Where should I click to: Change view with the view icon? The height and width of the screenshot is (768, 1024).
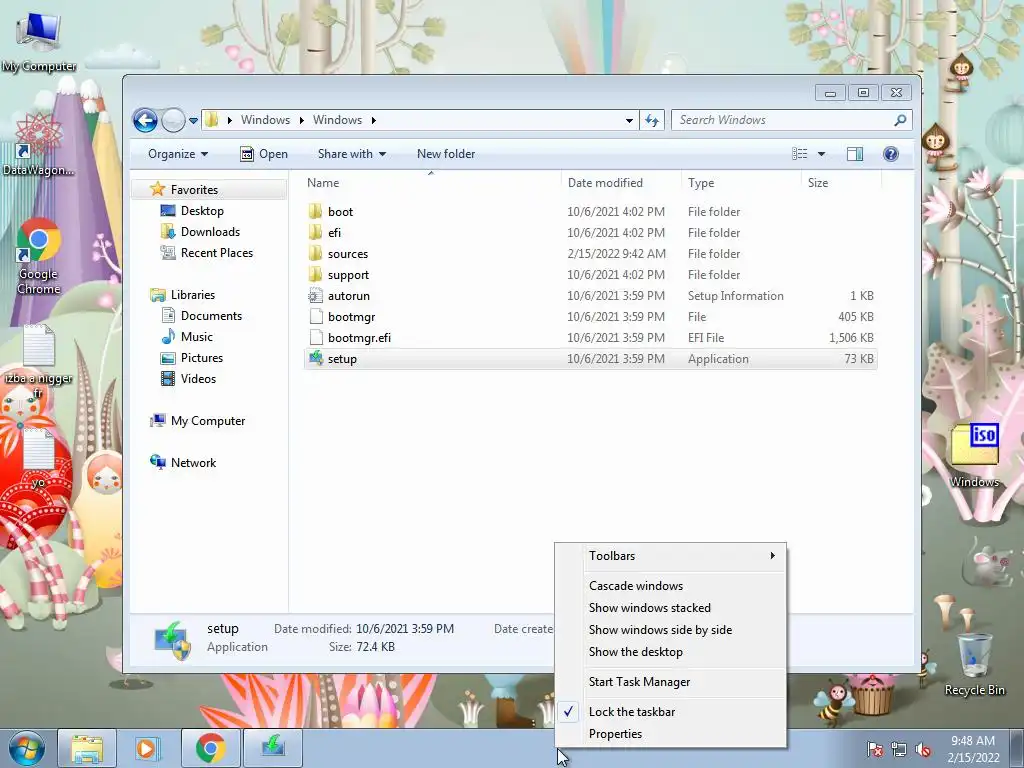coord(800,154)
